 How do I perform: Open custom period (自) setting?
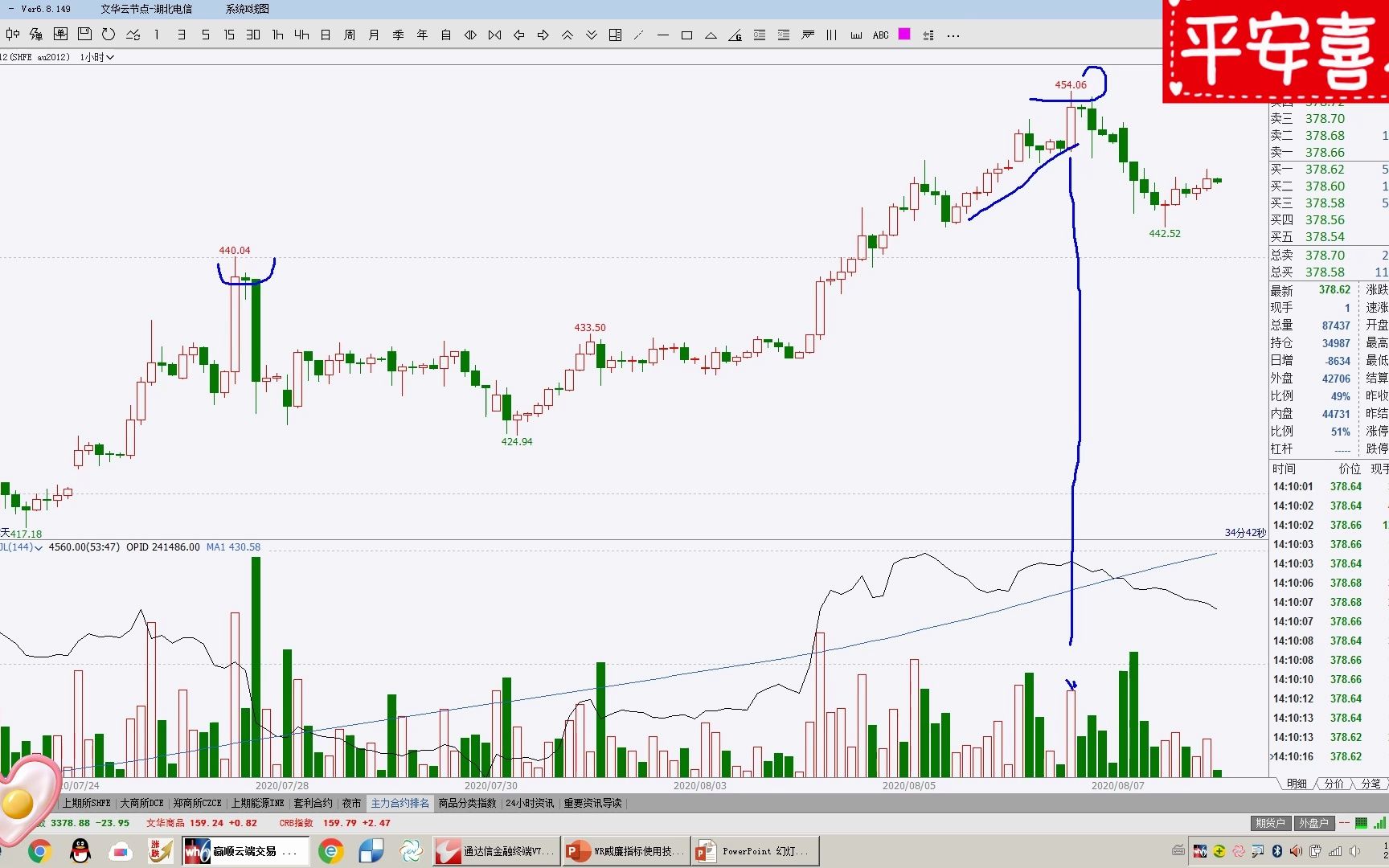click(446, 35)
